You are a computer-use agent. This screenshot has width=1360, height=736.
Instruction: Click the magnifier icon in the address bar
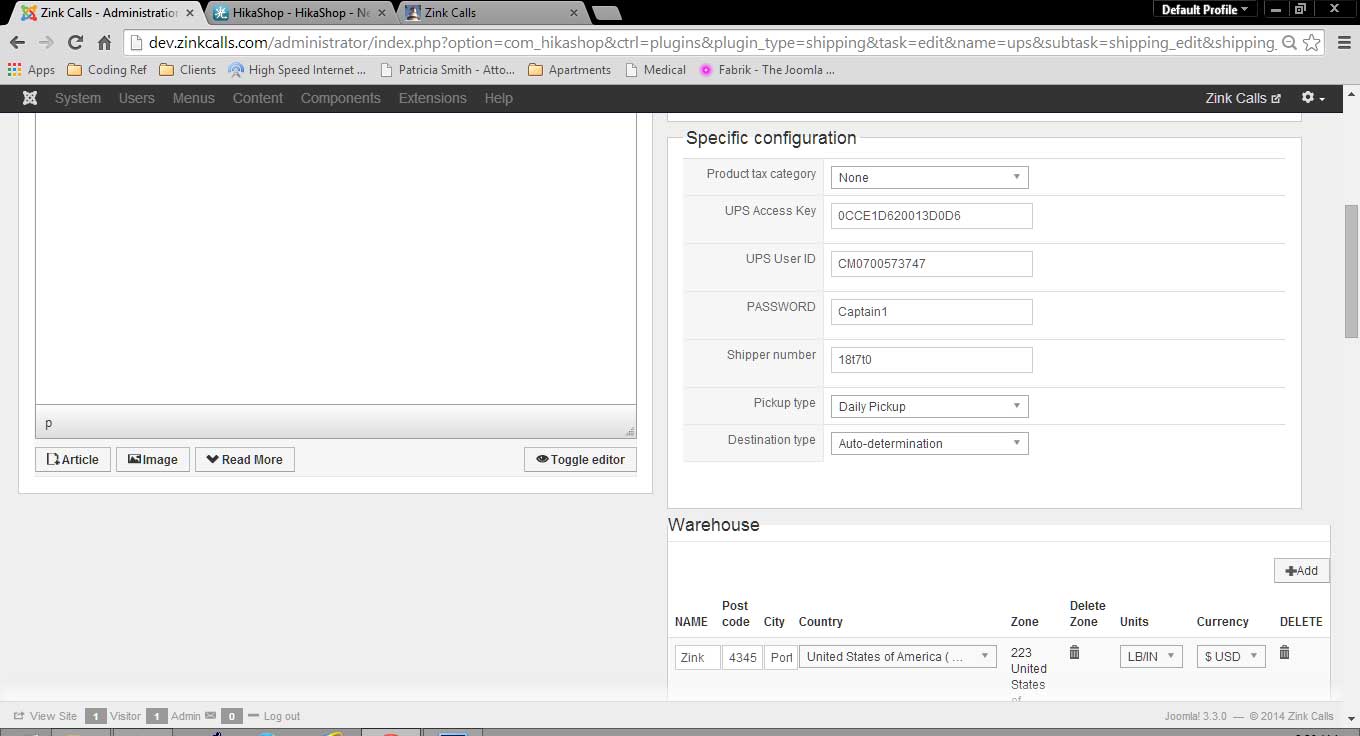pyautogui.click(x=1290, y=43)
